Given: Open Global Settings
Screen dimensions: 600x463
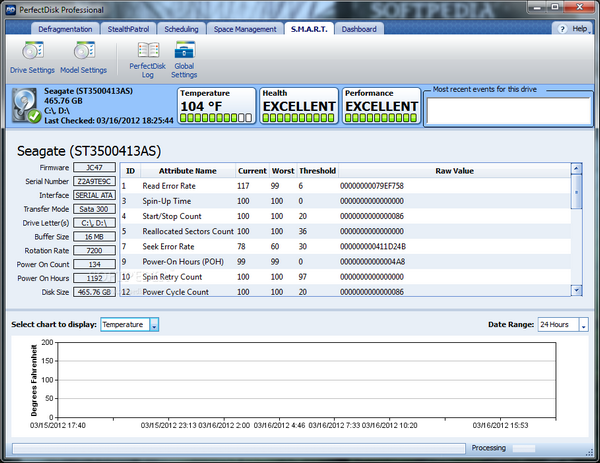Looking at the screenshot, I should tap(184, 60).
